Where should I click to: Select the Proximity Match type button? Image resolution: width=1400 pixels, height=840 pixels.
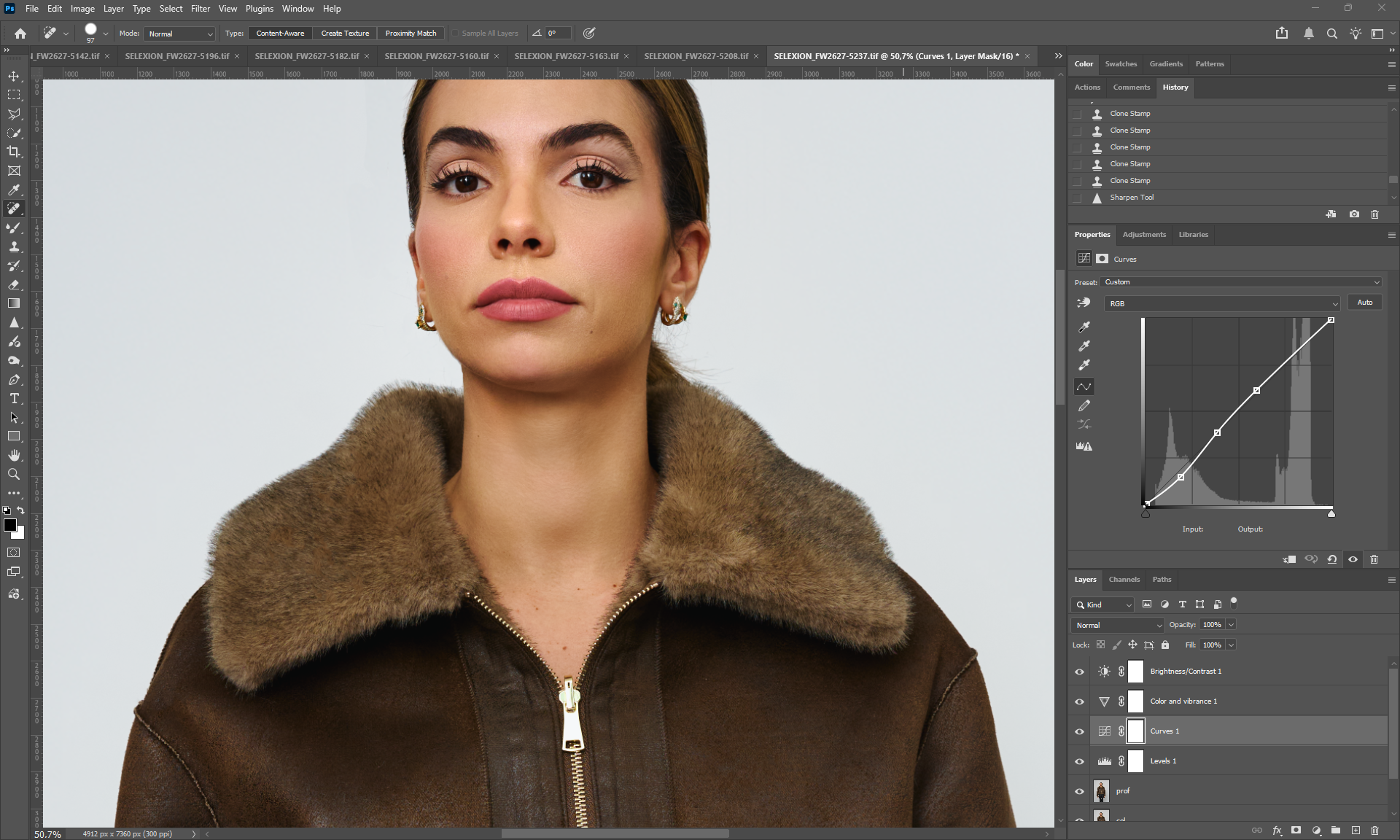click(x=411, y=34)
